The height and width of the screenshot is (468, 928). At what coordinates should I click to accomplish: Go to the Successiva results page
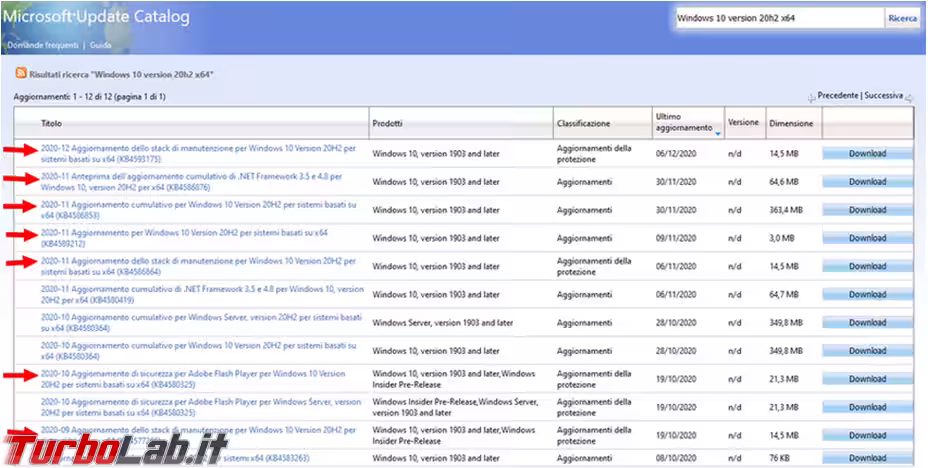[884, 96]
